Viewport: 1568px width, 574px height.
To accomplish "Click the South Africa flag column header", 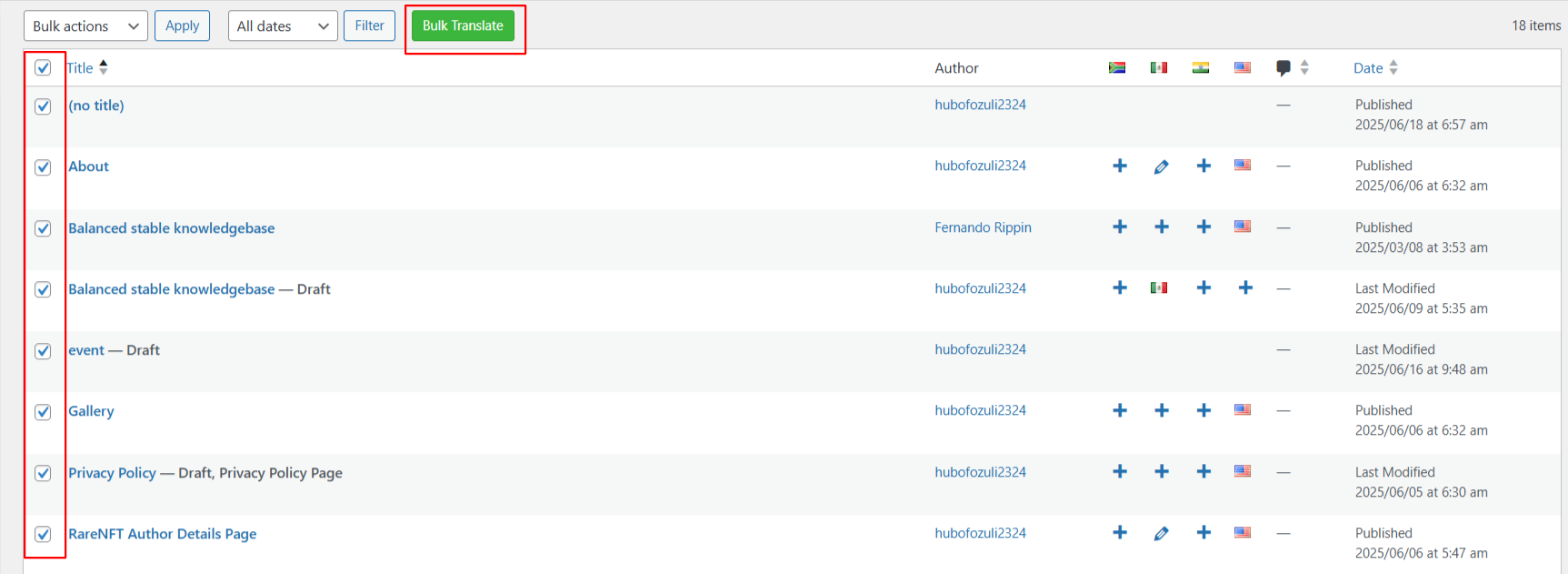I will [x=1117, y=67].
